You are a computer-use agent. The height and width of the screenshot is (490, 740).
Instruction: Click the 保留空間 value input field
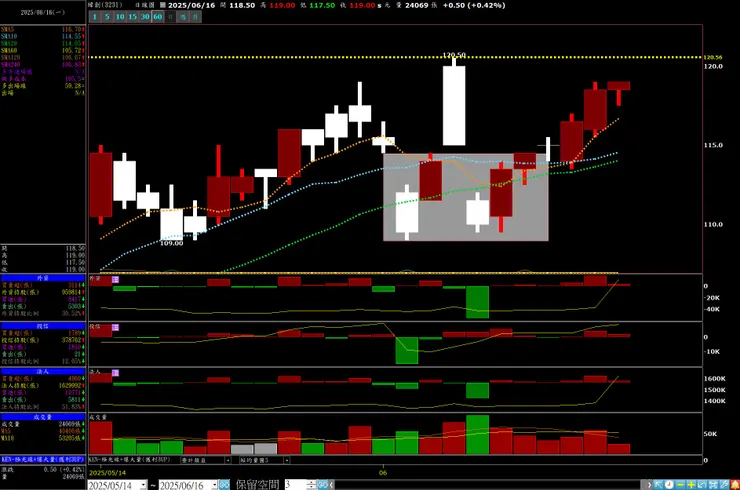coord(295,485)
